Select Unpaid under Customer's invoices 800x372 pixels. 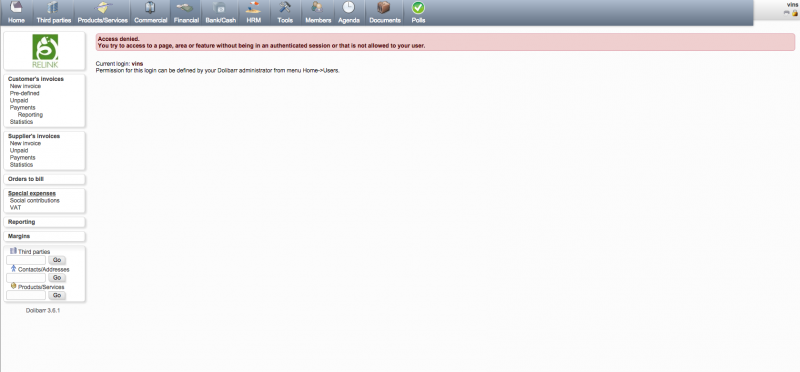tap(19, 101)
